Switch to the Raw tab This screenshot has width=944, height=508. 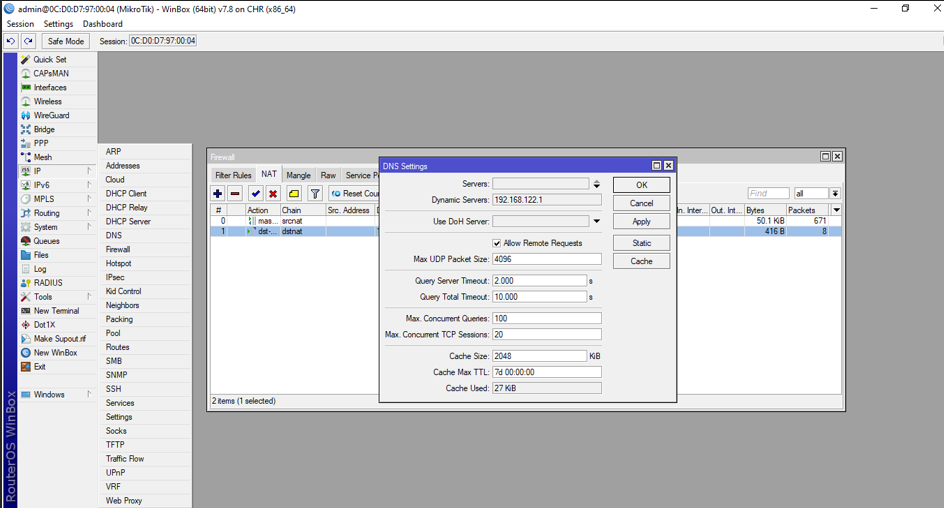(328, 175)
